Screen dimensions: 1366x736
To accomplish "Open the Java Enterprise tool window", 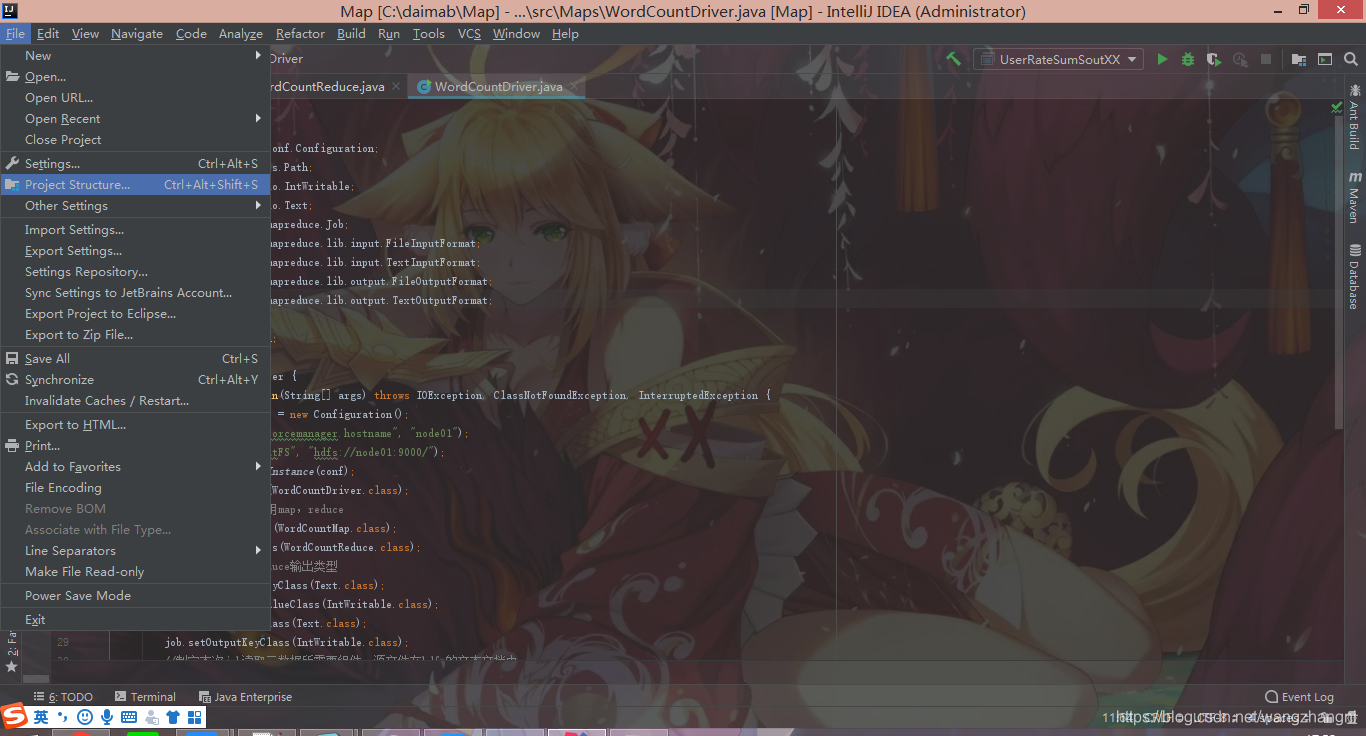I will tap(245, 697).
